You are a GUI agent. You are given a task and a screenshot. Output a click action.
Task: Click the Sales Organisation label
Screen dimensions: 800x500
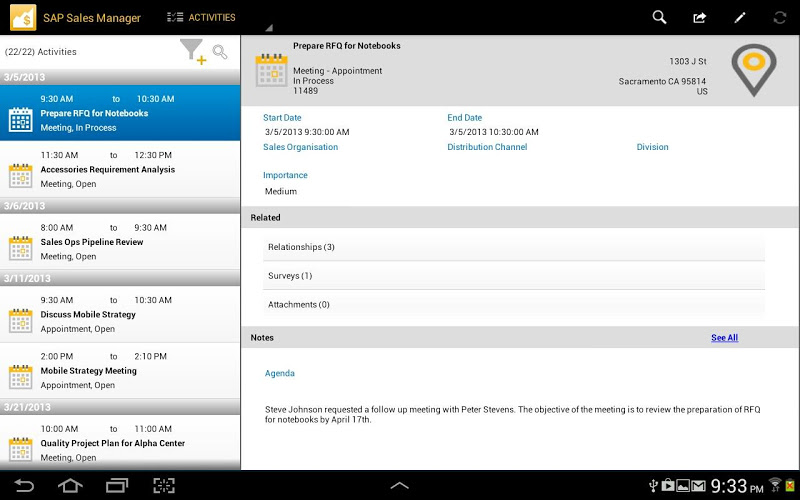tap(301, 147)
